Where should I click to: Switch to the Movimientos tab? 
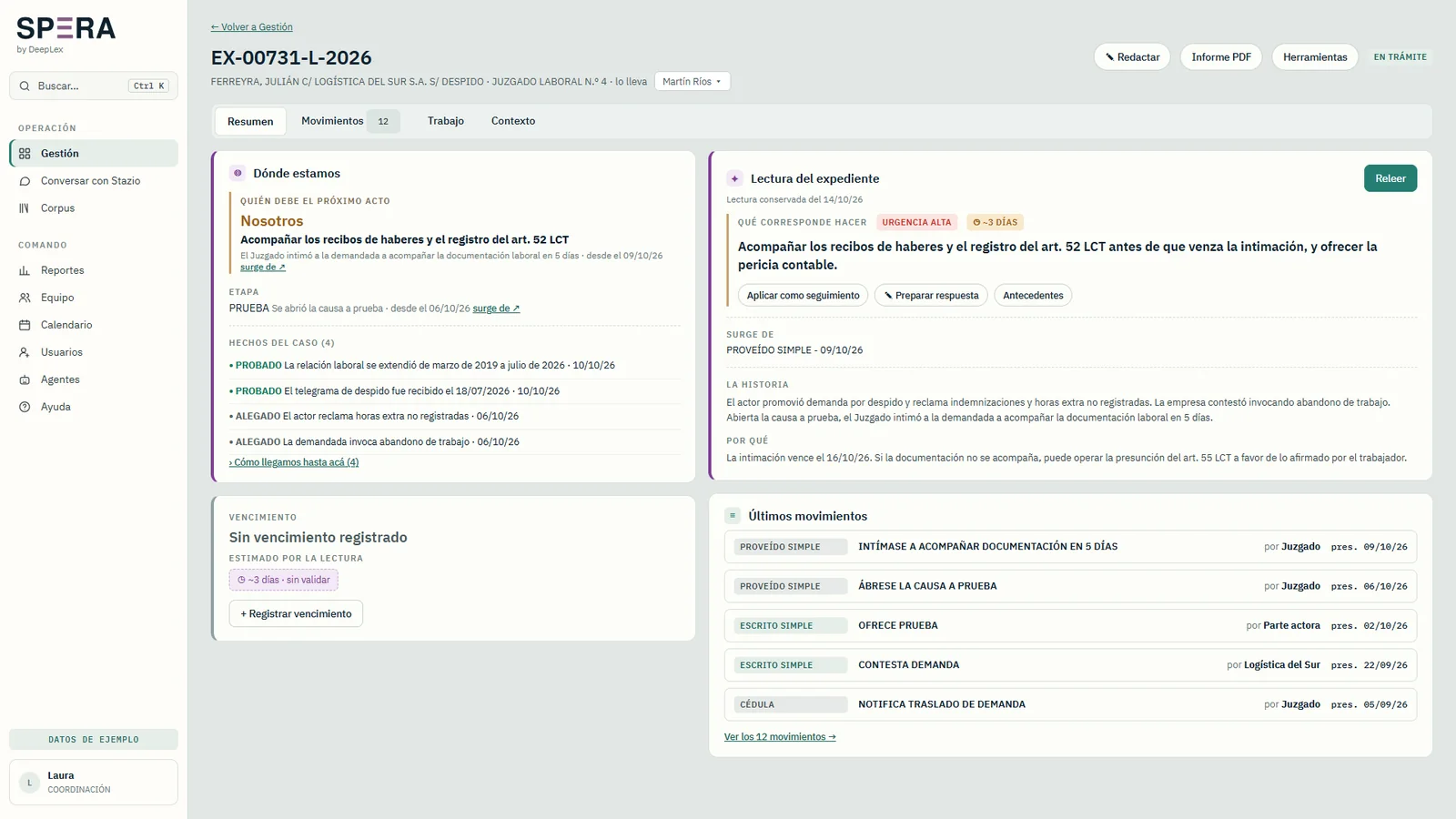[350, 121]
